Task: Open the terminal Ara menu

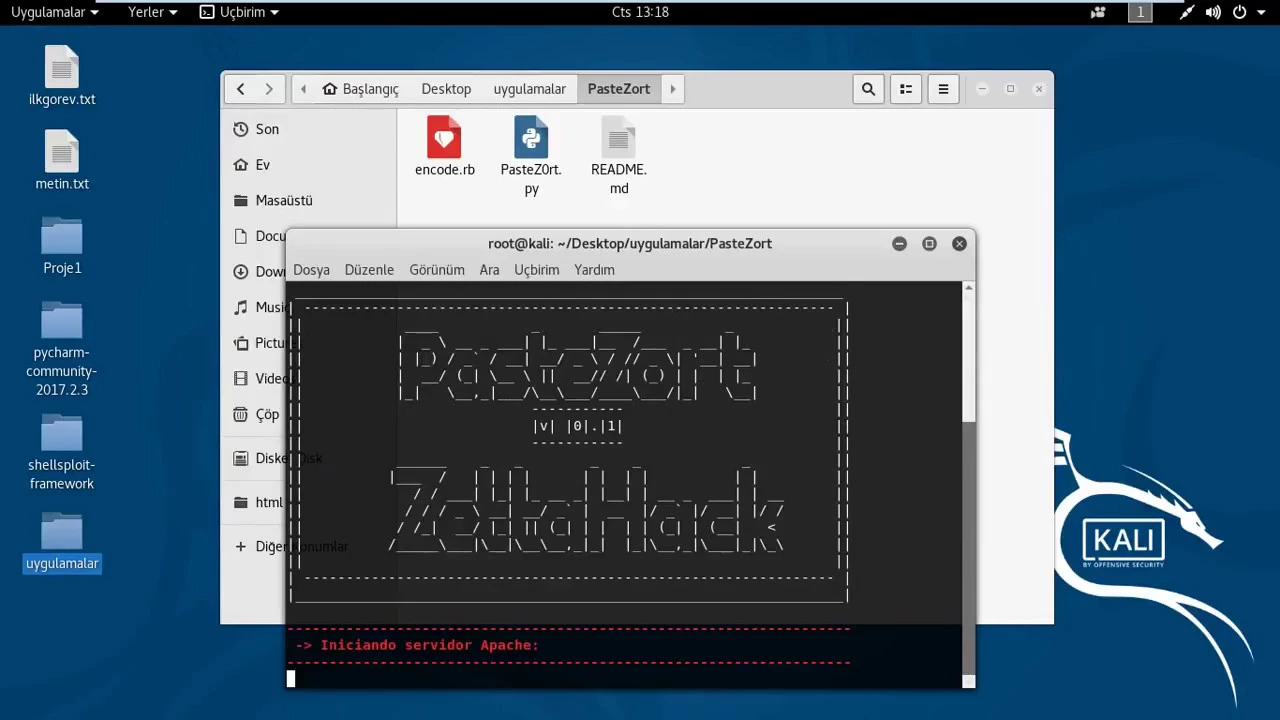Action: click(489, 270)
